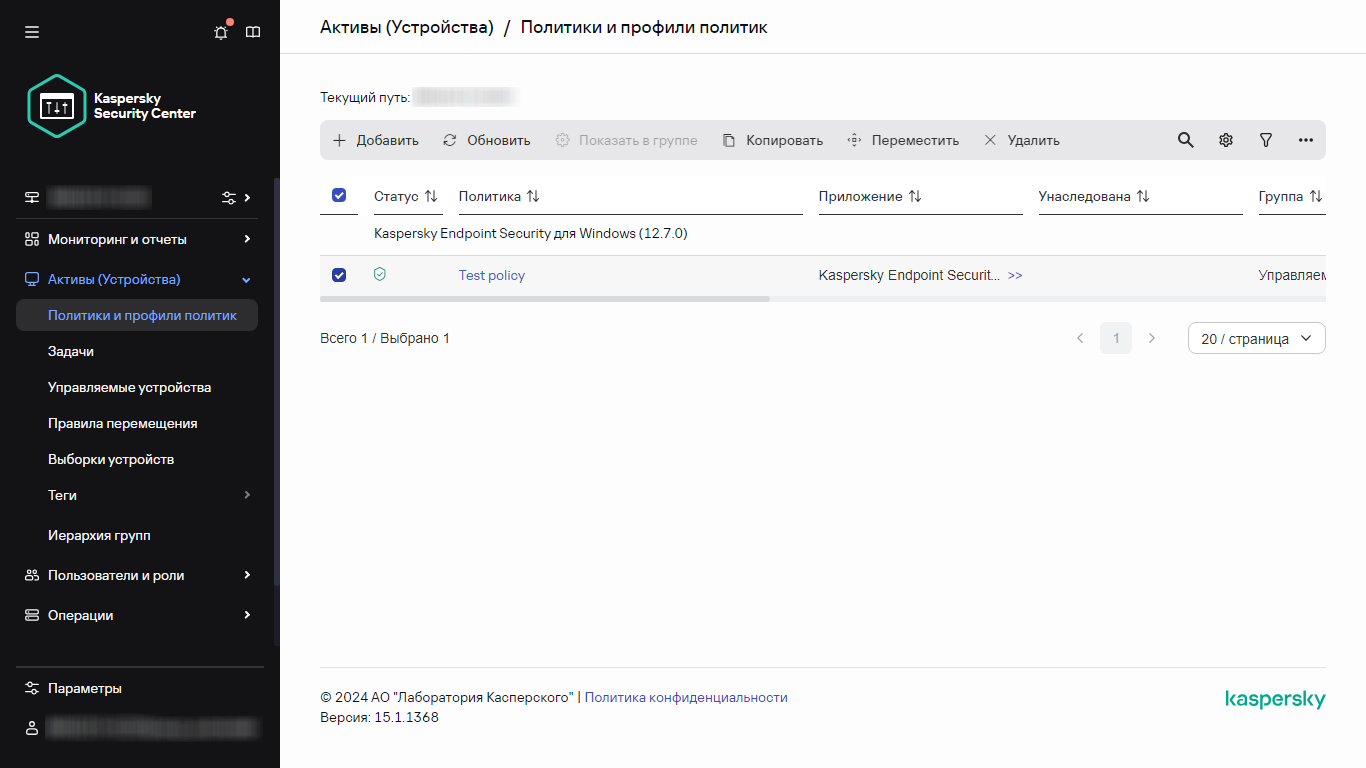Open the filter icon on the toolbar
1366x768 pixels.
tap(1265, 140)
